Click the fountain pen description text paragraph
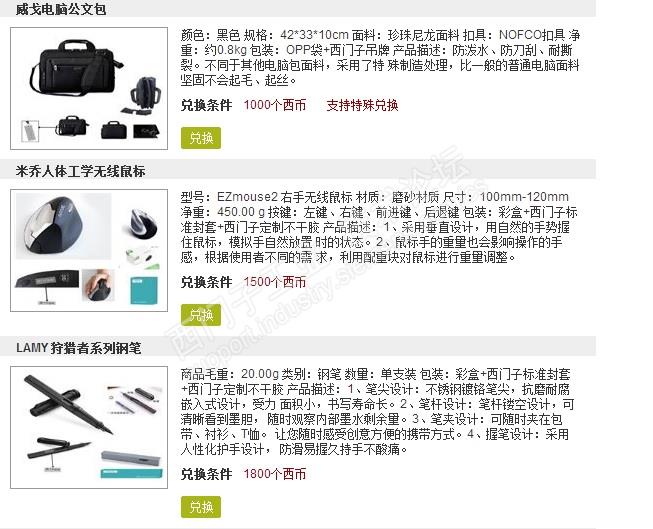 click(x=378, y=412)
